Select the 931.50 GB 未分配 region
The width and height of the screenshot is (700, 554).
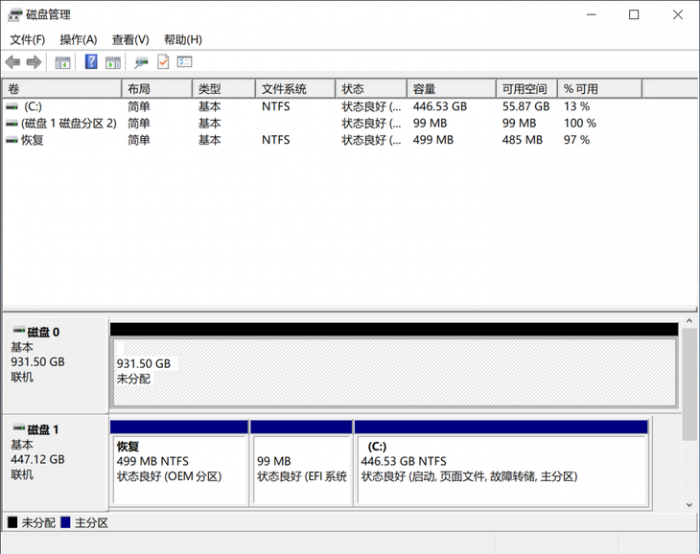(x=394, y=372)
